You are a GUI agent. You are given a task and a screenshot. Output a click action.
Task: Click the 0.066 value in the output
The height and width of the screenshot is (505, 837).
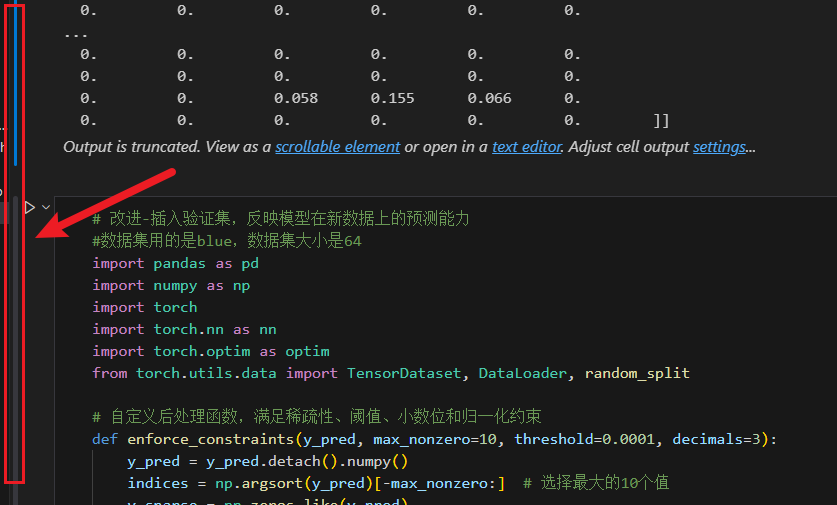(x=489, y=98)
